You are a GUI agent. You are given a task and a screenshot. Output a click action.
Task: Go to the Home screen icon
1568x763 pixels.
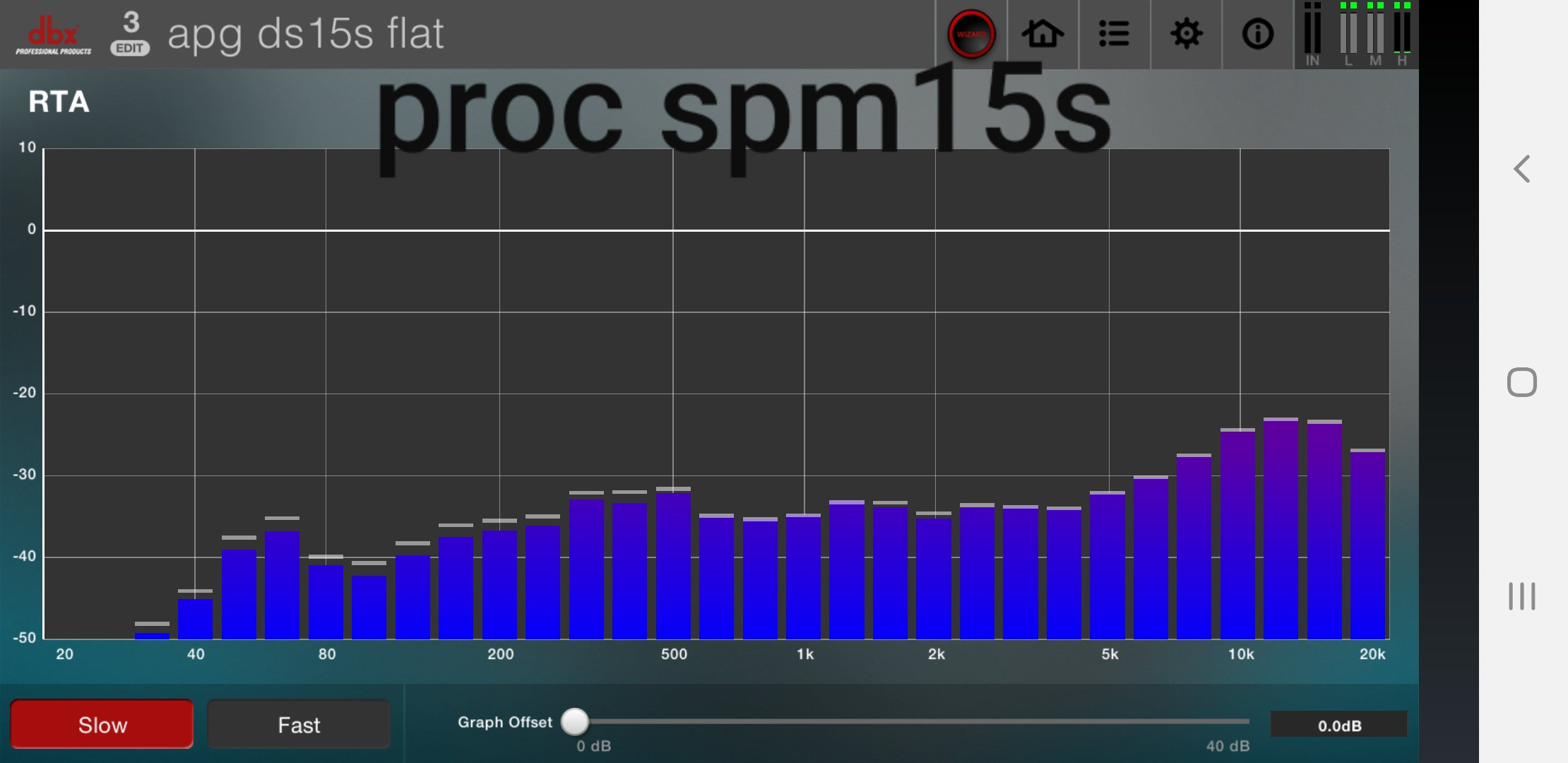click(1043, 34)
